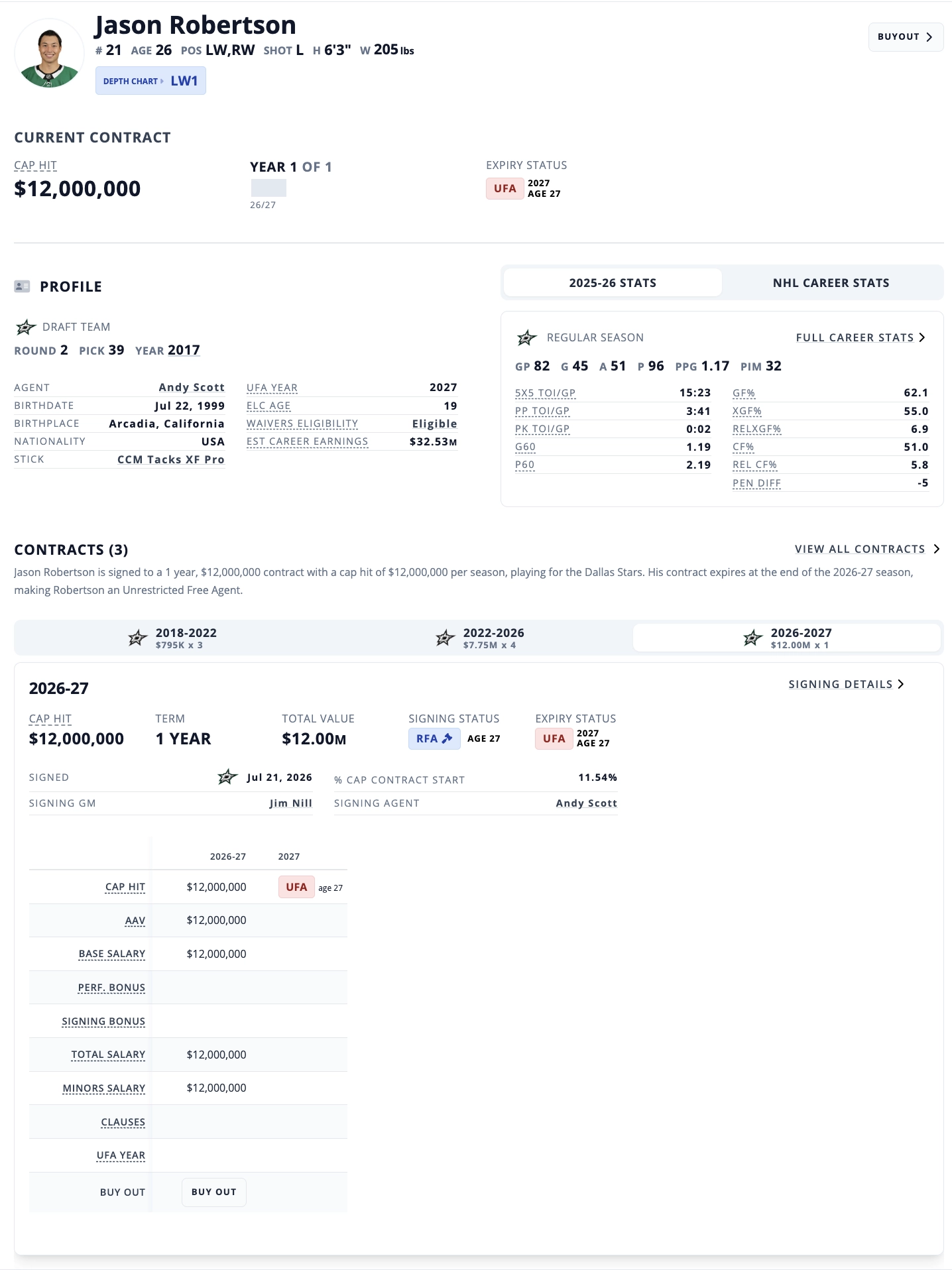Switch to the 2025-26 Stats toggle
Image resolution: width=952 pixels, height=1270 pixels.
coord(613,282)
